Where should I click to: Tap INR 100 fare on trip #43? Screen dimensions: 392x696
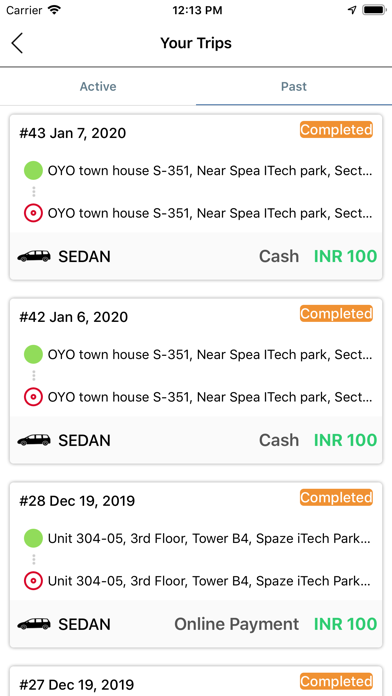pos(345,256)
